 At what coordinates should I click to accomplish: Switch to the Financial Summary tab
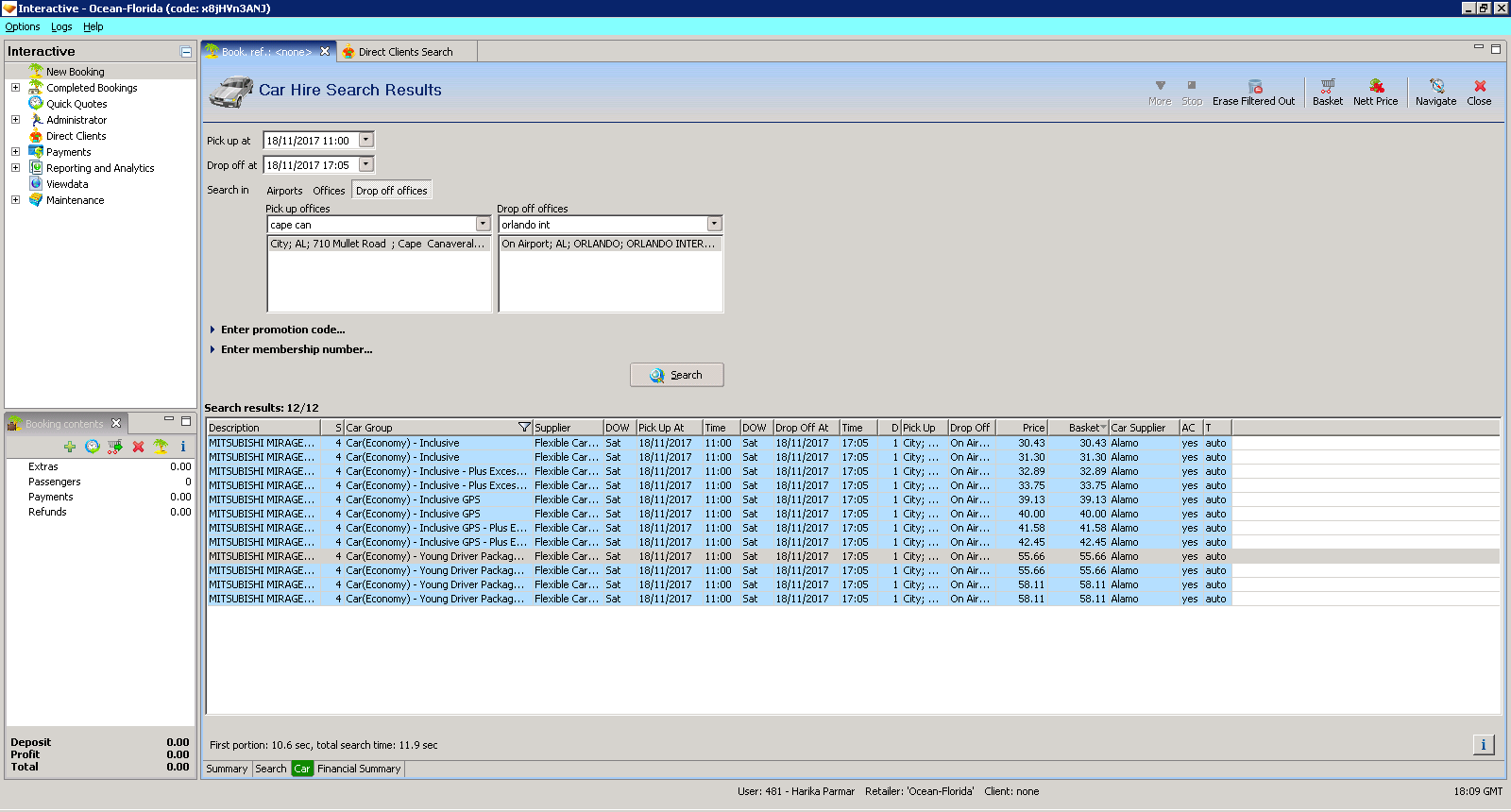pos(359,769)
